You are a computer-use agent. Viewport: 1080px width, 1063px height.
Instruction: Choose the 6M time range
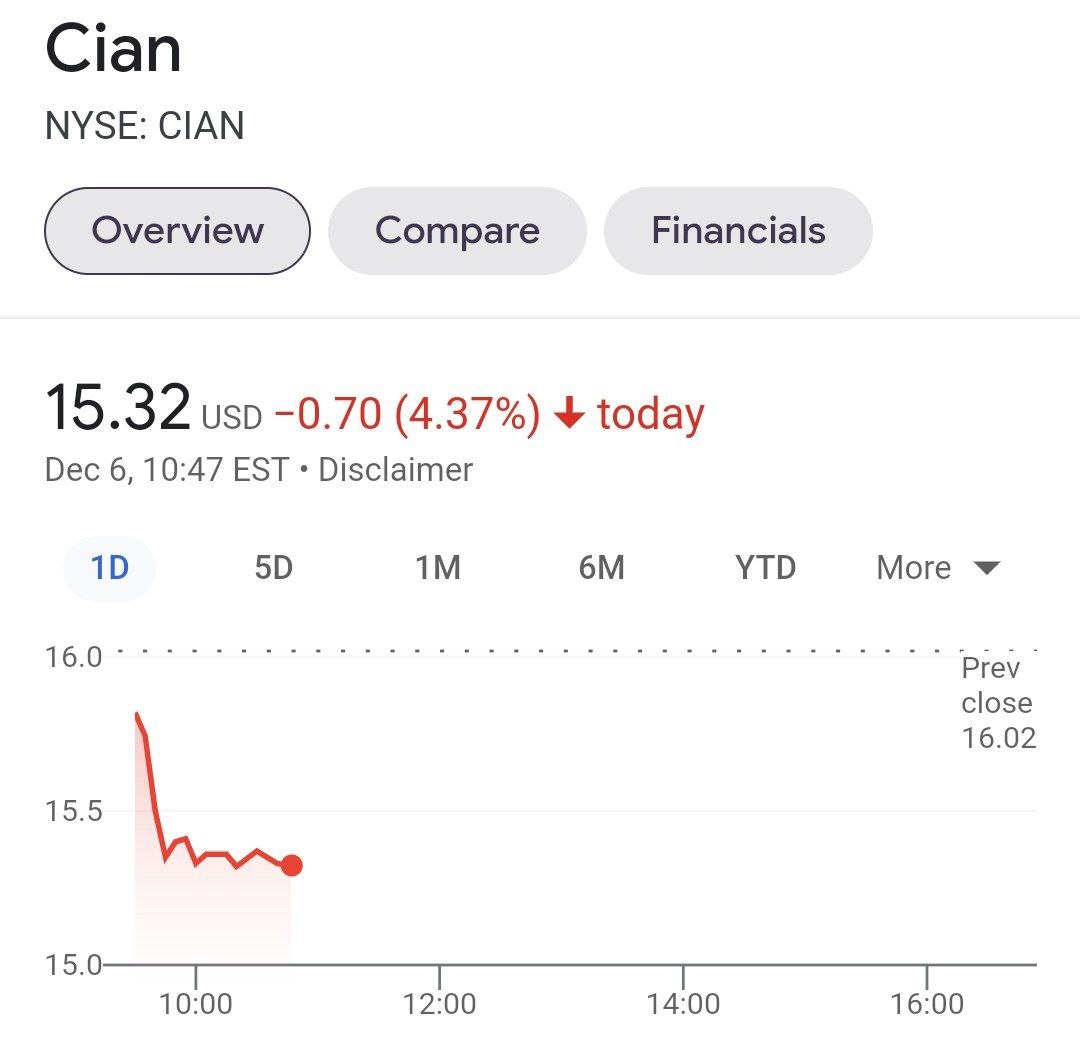(x=601, y=568)
